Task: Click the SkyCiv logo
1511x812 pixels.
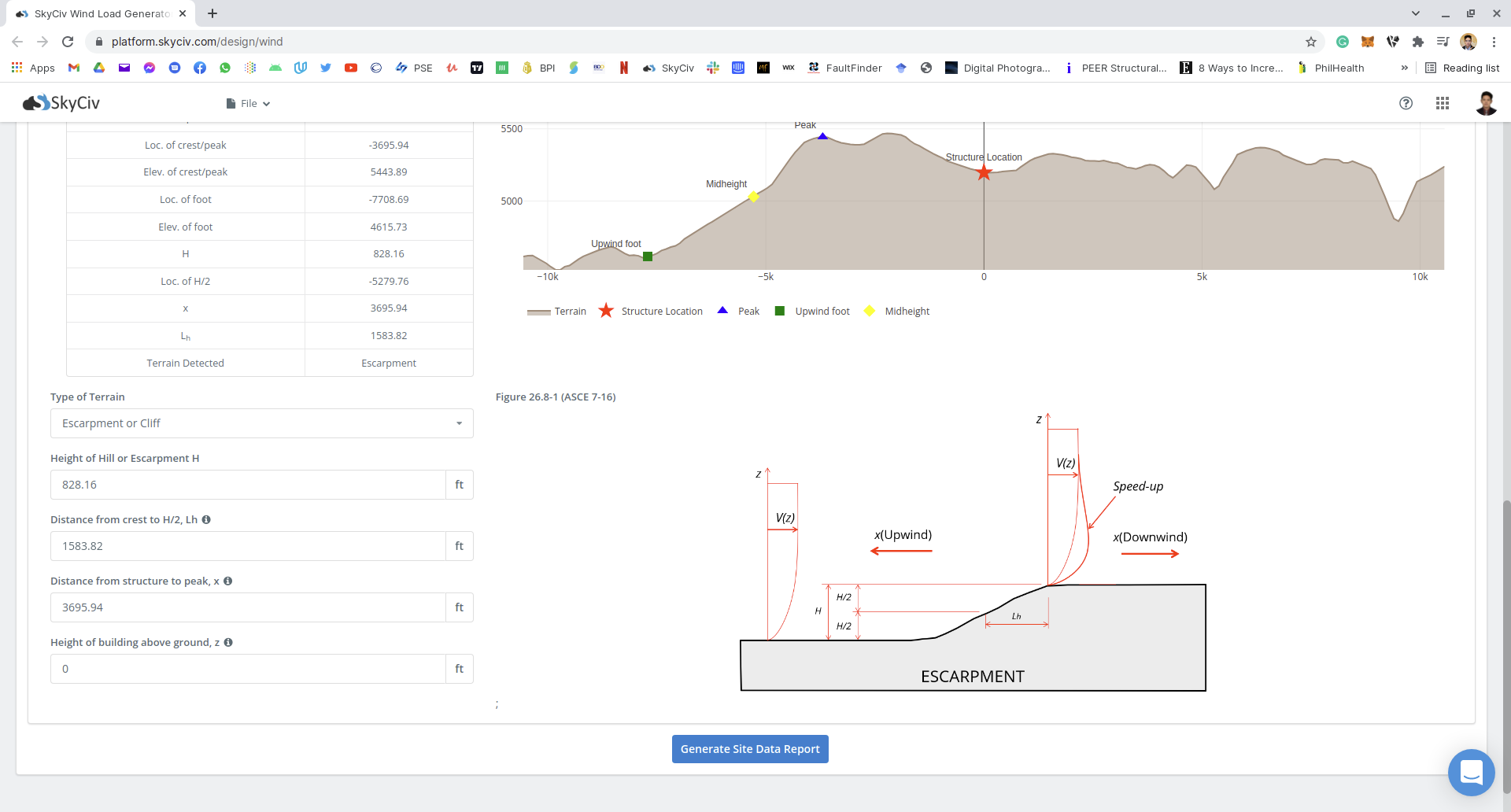Action: point(61,103)
